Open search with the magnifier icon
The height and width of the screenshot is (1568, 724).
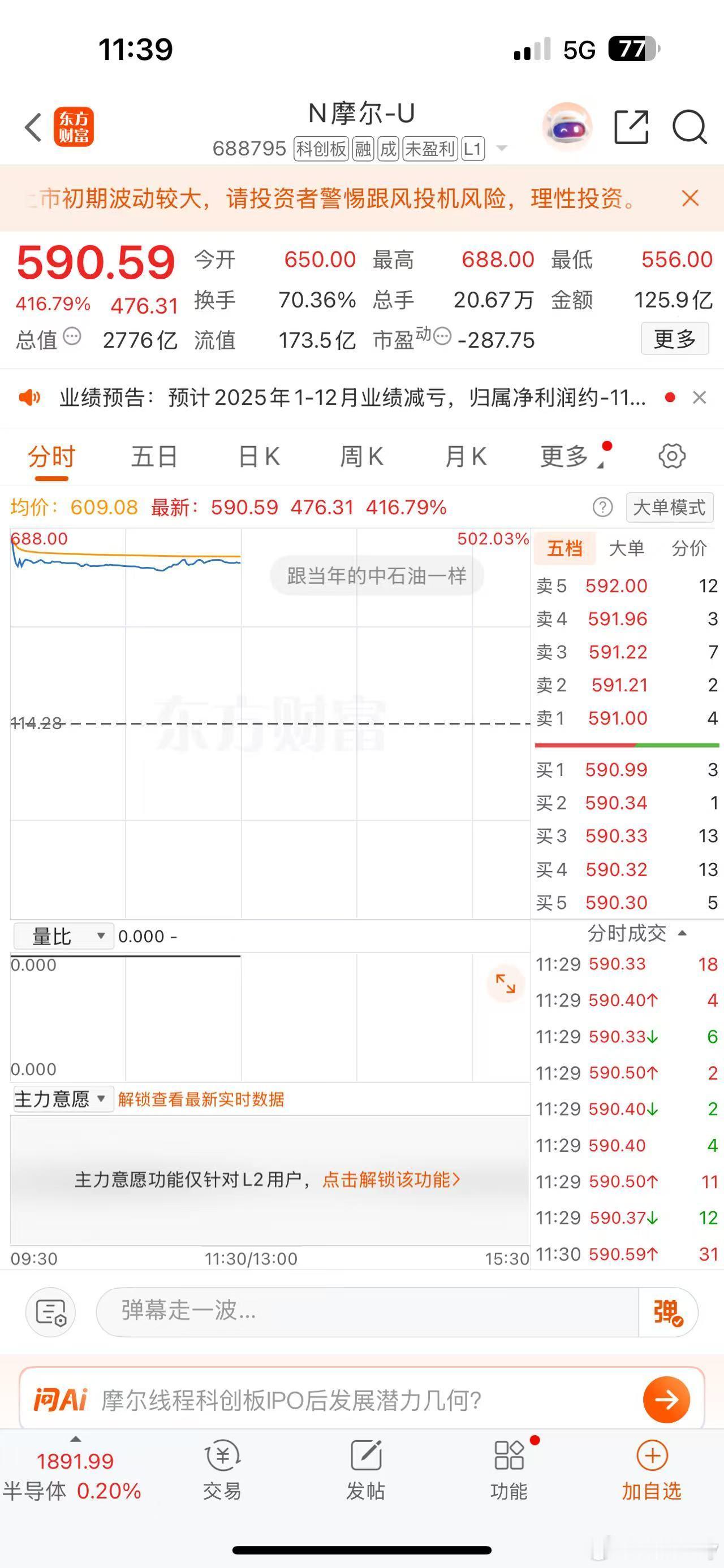pos(690,127)
